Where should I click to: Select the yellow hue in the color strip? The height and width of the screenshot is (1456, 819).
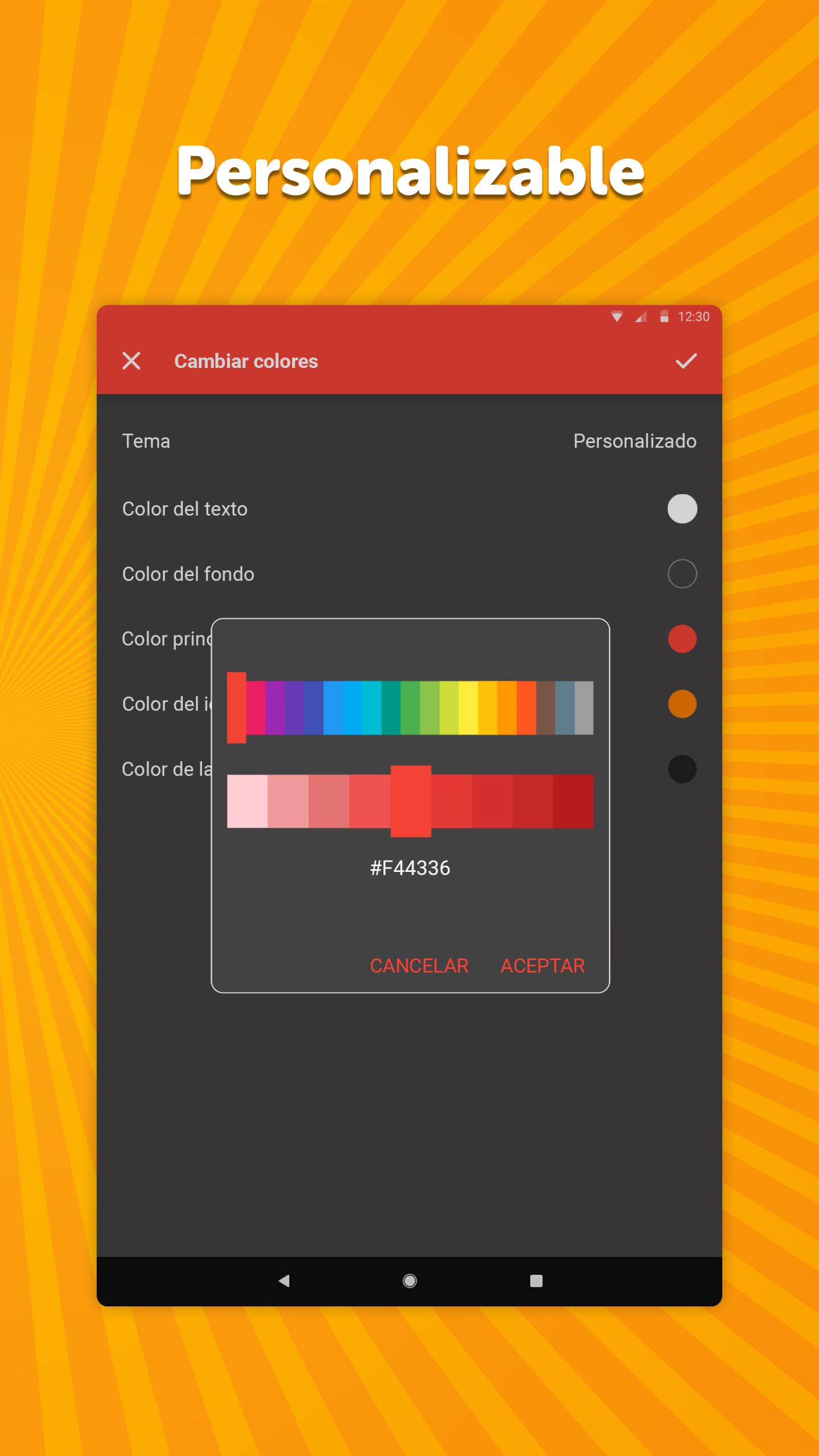point(468,708)
